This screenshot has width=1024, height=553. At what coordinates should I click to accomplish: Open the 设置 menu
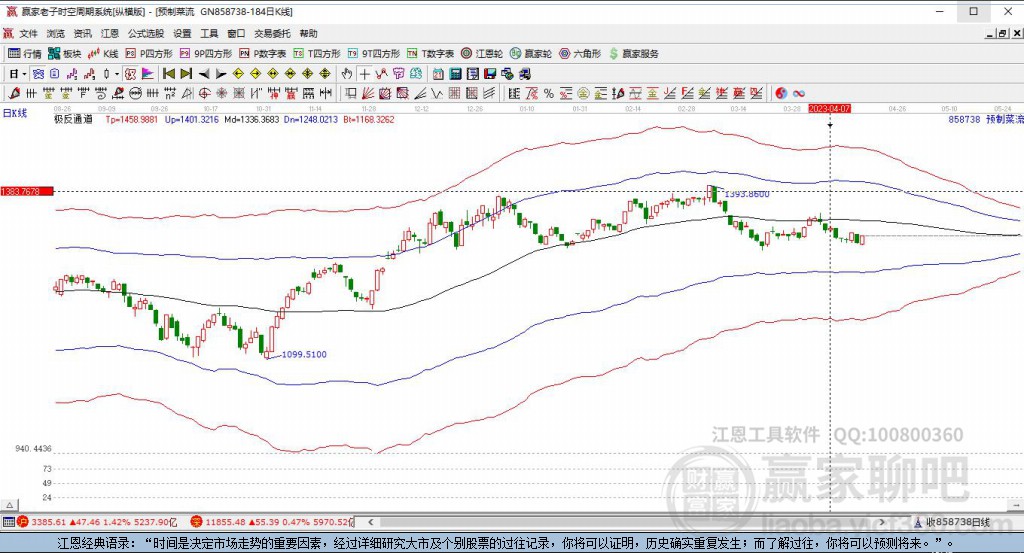pos(182,33)
